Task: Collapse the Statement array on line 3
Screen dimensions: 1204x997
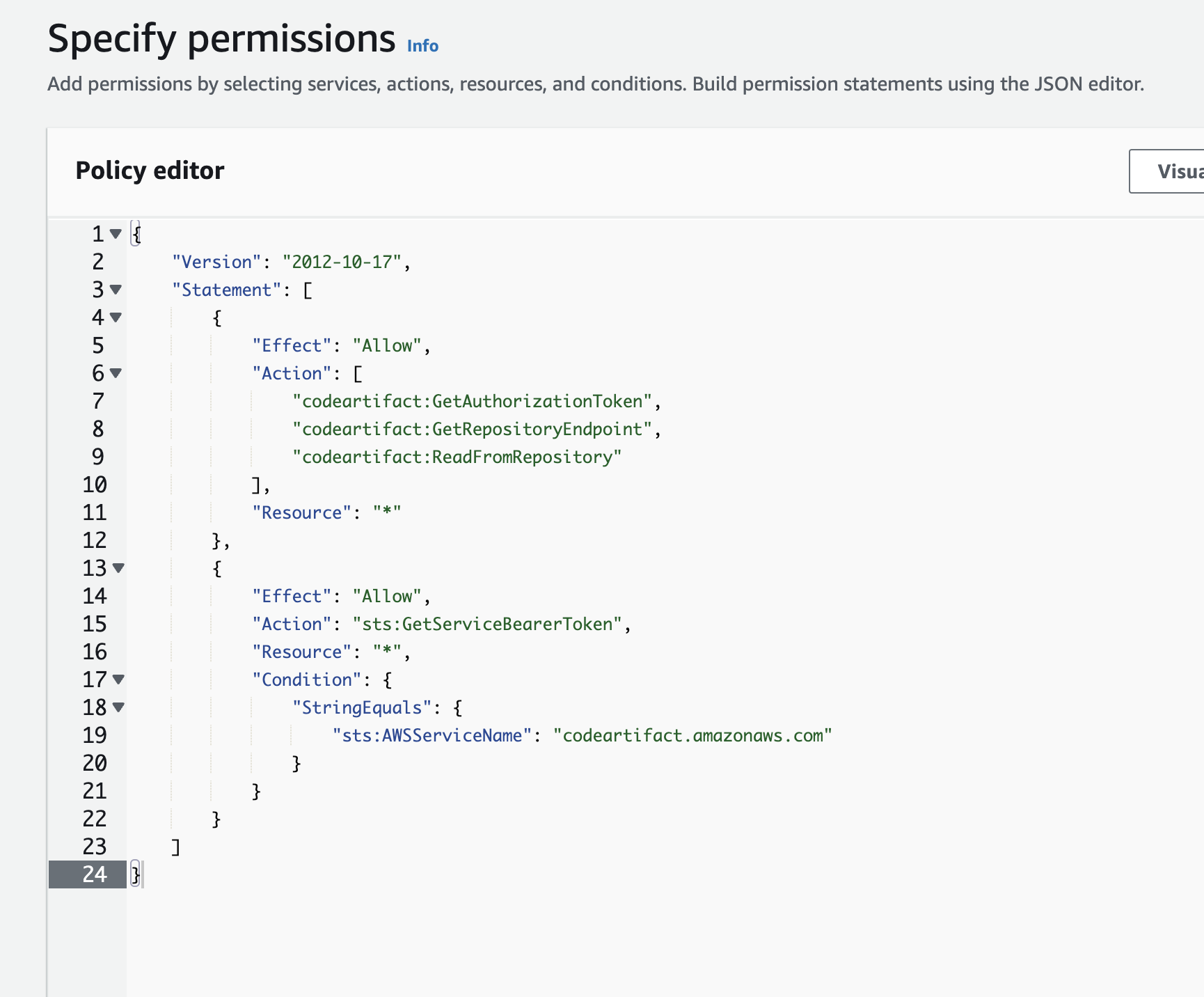Action: [116, 290]
